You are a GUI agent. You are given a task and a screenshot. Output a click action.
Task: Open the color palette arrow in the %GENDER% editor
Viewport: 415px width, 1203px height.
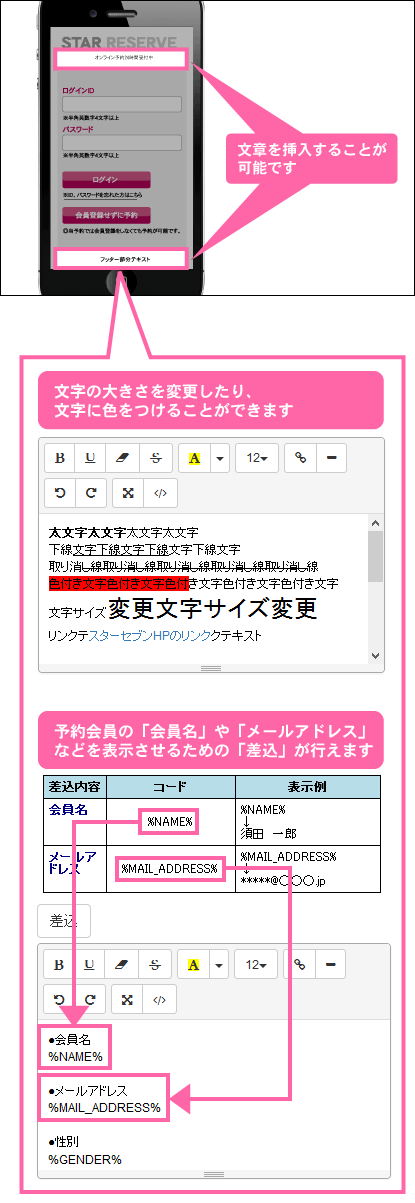[219, 965]
